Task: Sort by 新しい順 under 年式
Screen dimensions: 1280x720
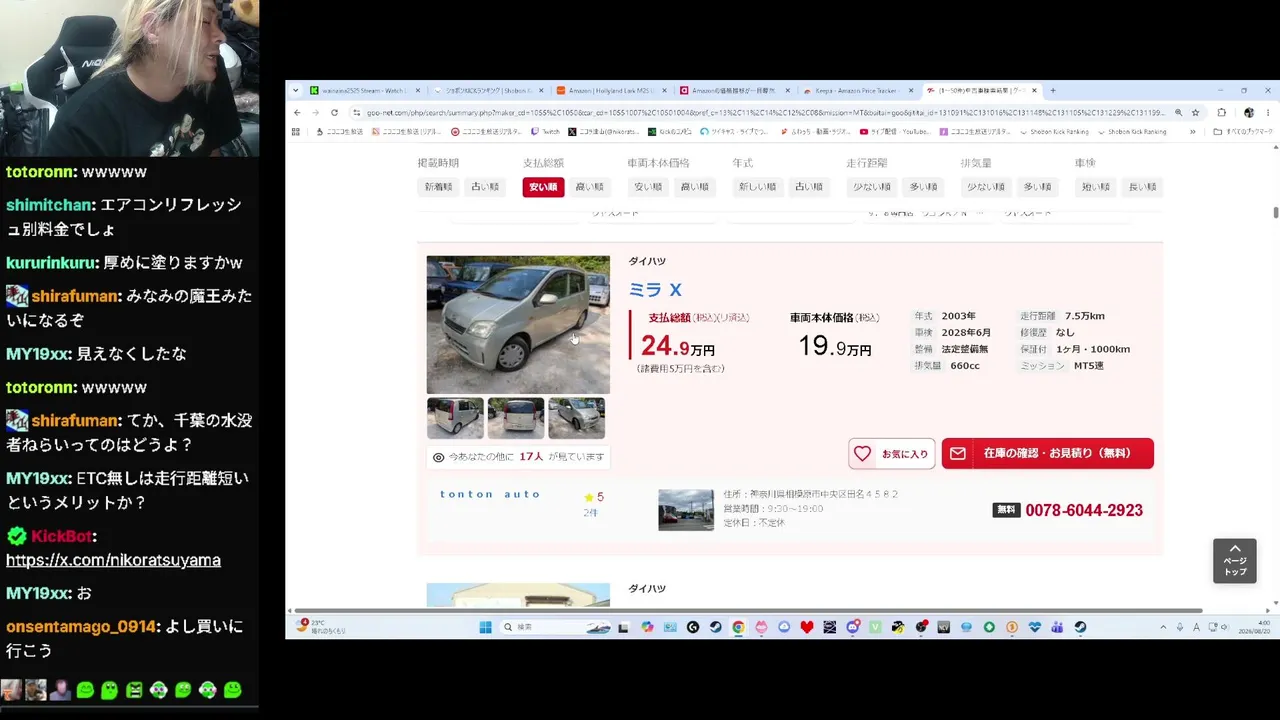Action: click(759, 187)
